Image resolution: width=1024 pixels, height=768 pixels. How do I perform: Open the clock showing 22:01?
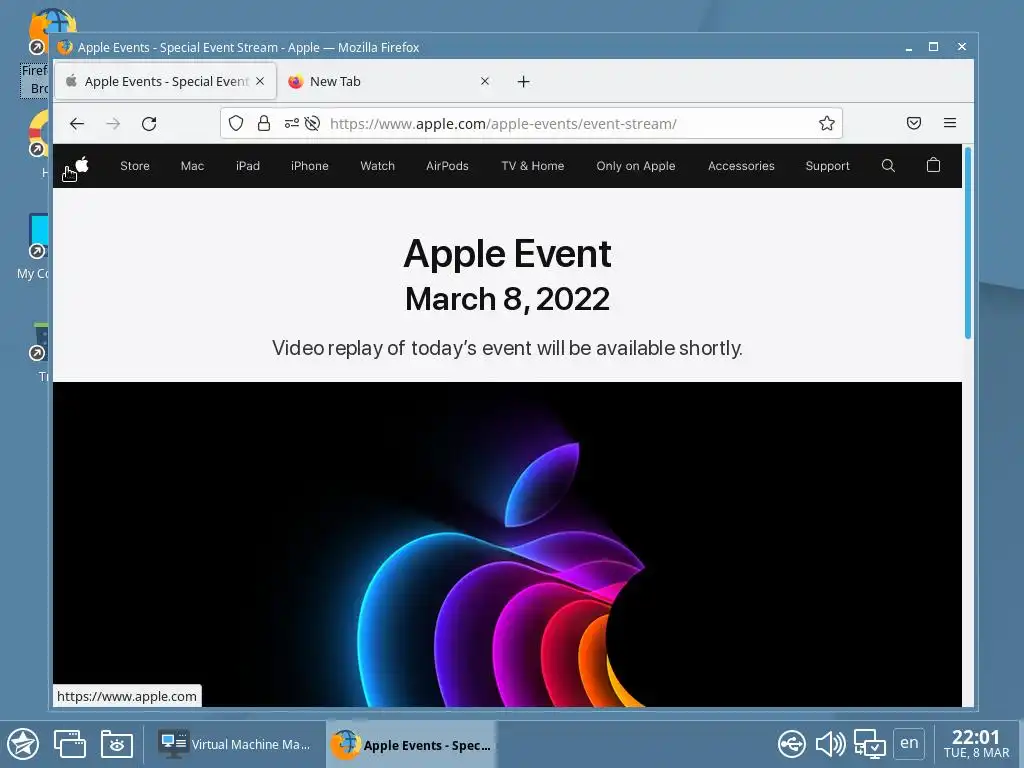tap(976, 744)
